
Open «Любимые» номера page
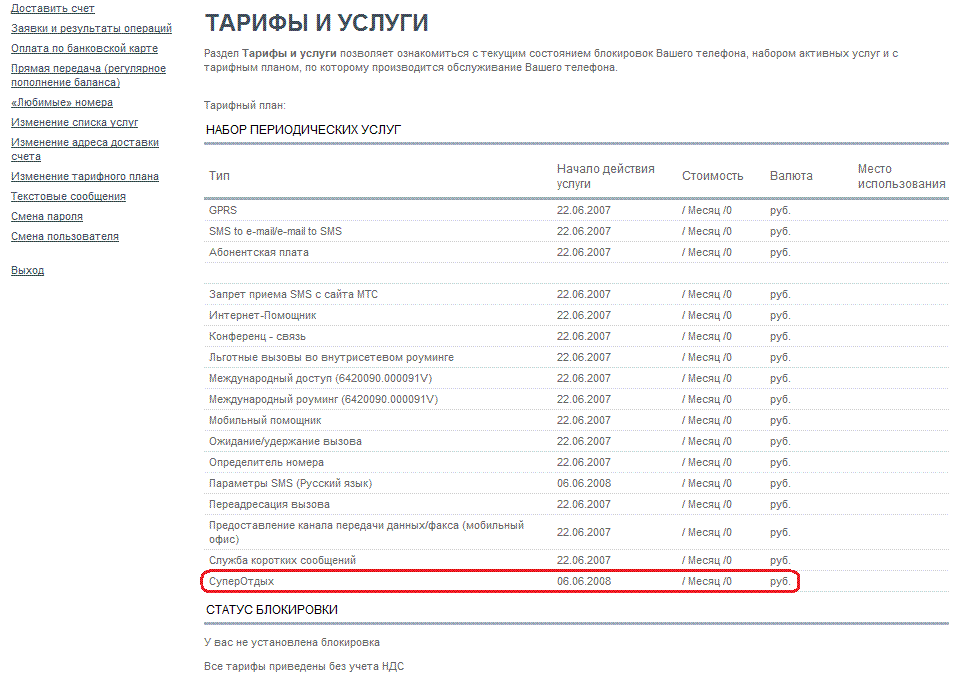point(62,102)
